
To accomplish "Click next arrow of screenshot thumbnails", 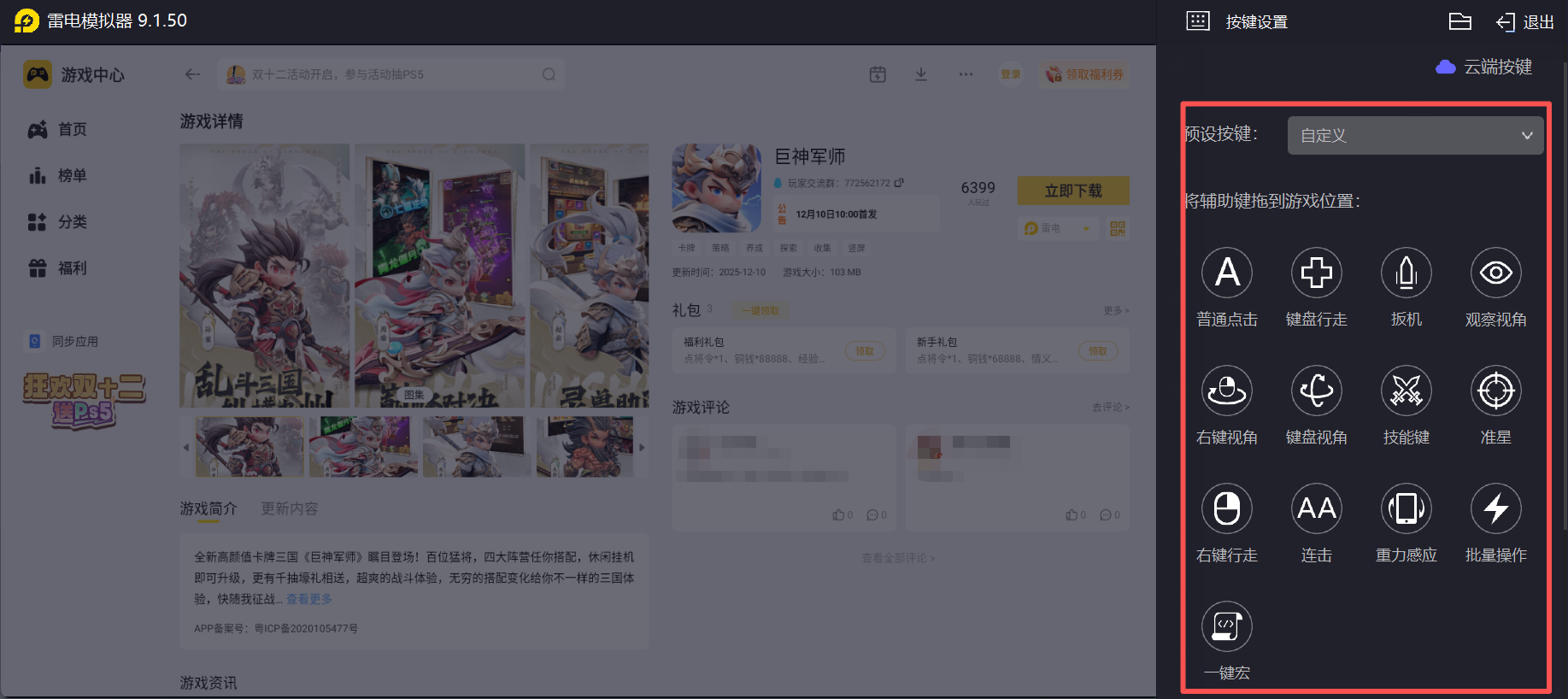I will click(642, 447).
